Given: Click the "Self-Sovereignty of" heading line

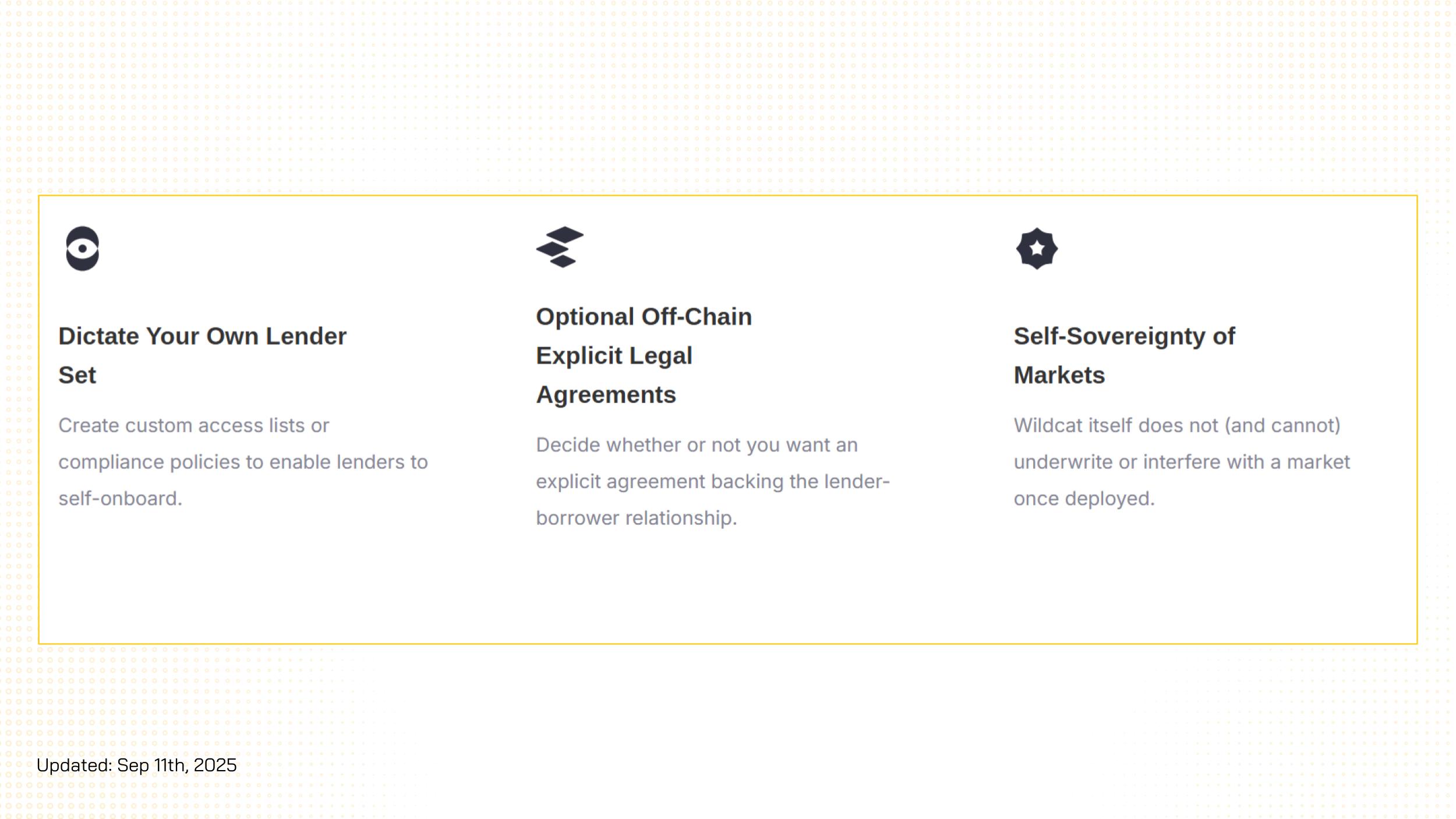Looking at the screenshot, I should coord(1124,336).
